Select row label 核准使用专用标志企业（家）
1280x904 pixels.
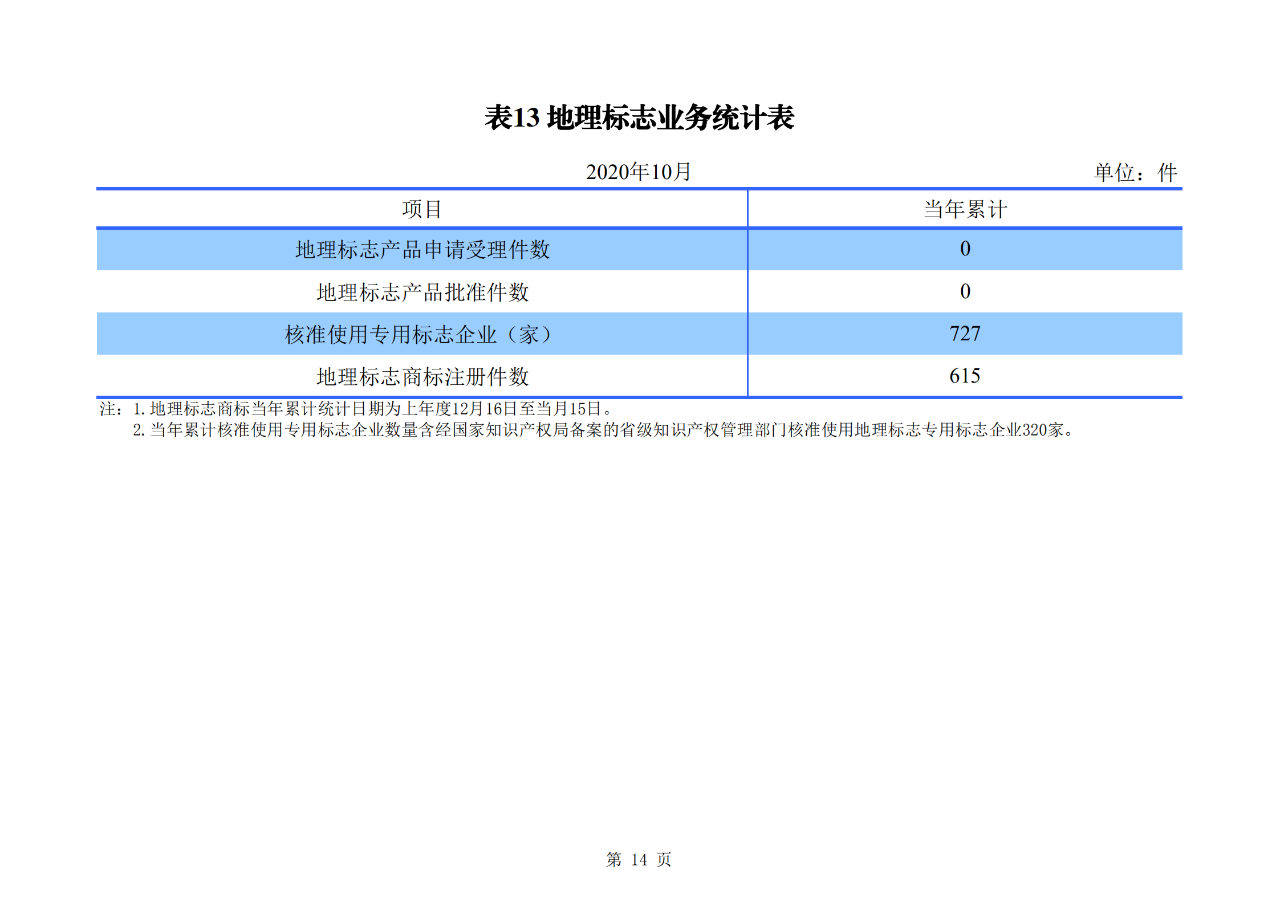[422, 334]
